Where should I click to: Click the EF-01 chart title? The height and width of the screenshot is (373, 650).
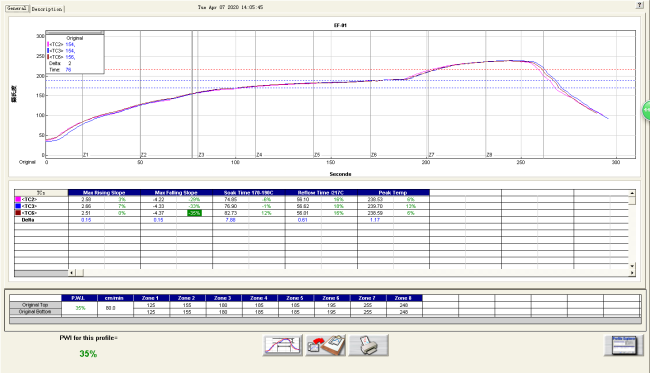click(x=340, y=25)
